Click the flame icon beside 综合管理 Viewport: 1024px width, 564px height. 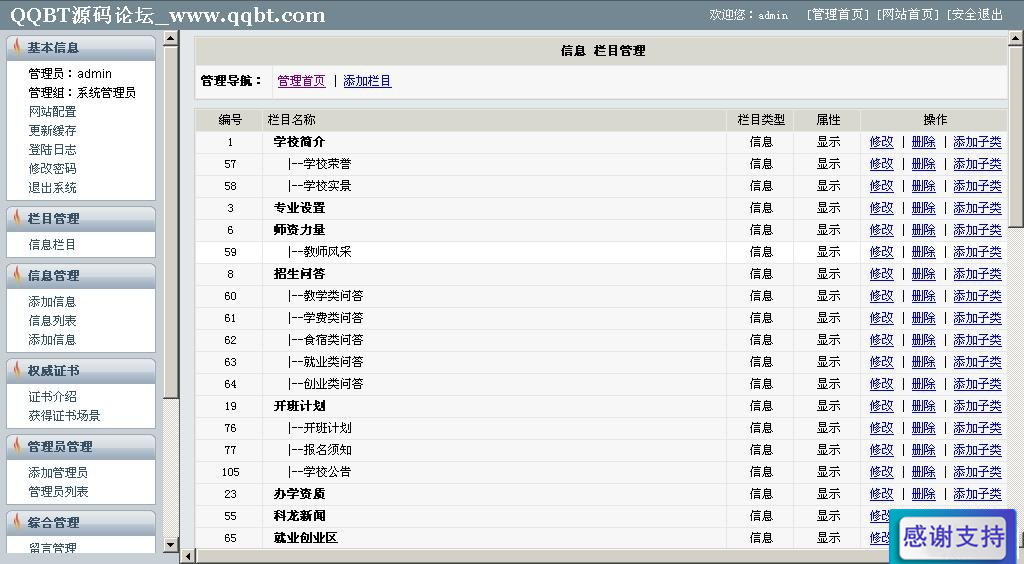point(16,522)
